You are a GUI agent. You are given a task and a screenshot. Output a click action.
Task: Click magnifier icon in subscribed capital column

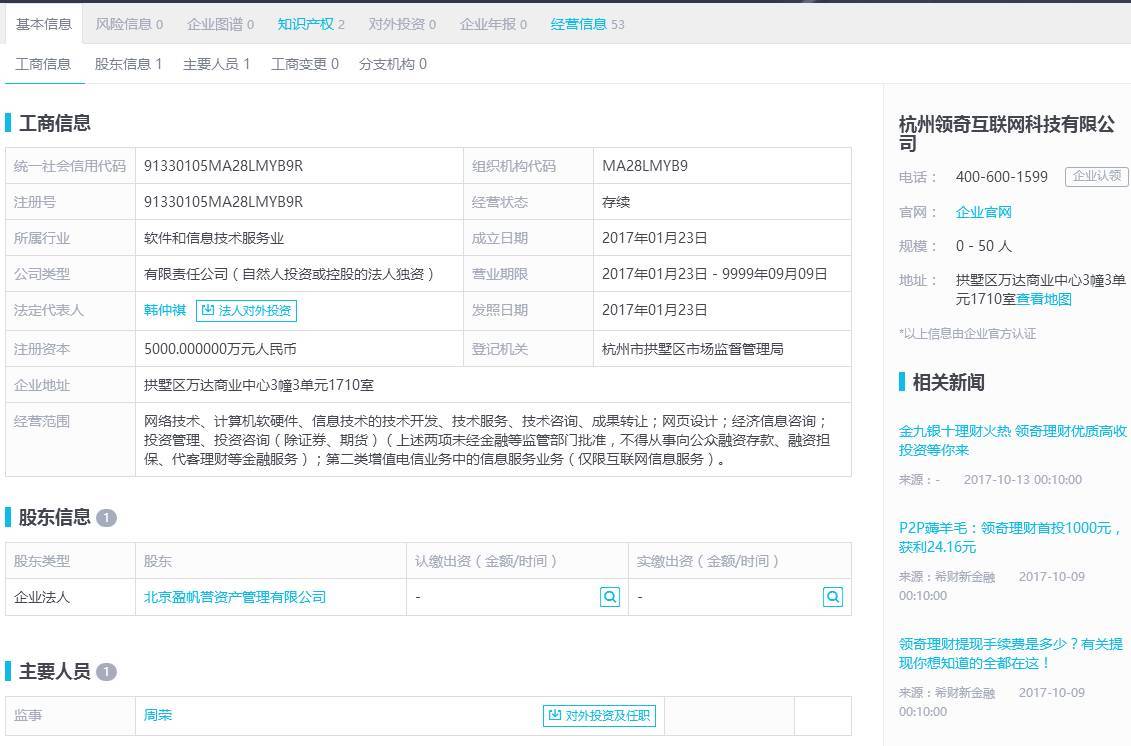[610, 597]
